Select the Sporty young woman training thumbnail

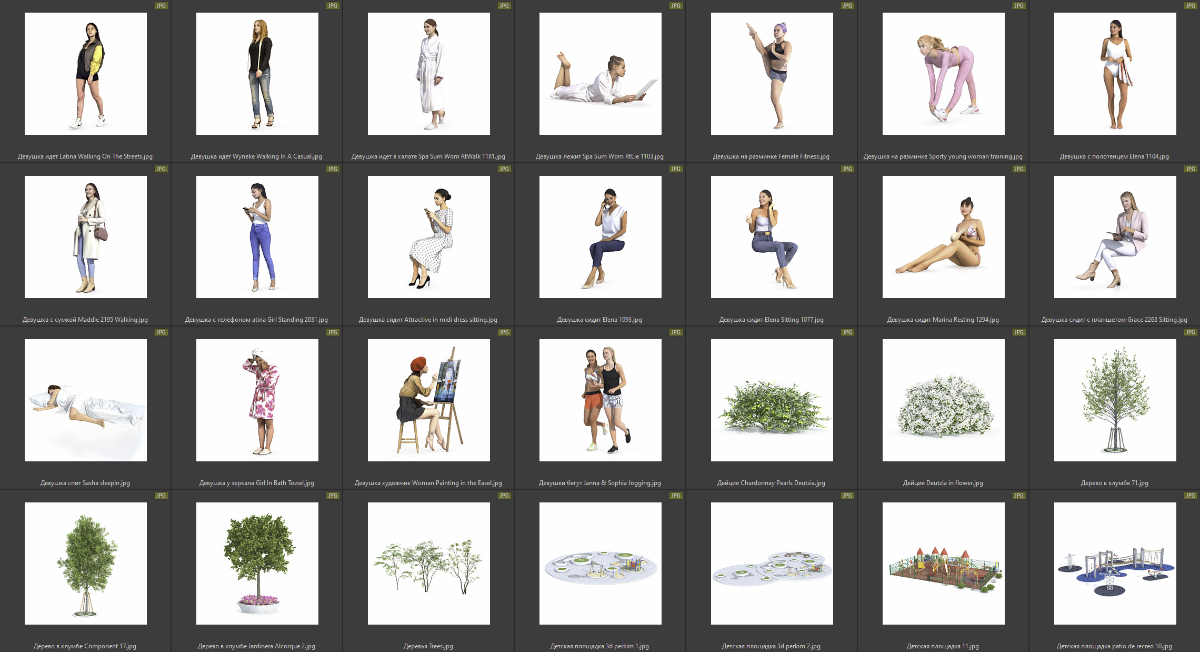(x=943, y=74)
